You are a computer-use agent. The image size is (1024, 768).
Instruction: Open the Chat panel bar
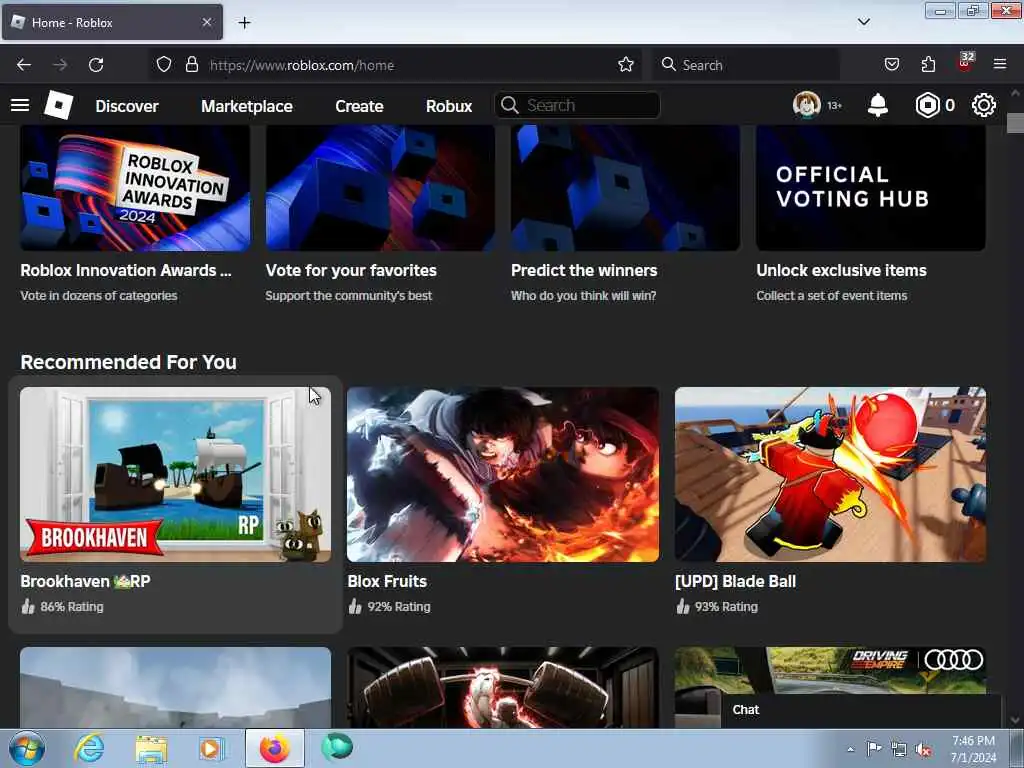(861, 711)
